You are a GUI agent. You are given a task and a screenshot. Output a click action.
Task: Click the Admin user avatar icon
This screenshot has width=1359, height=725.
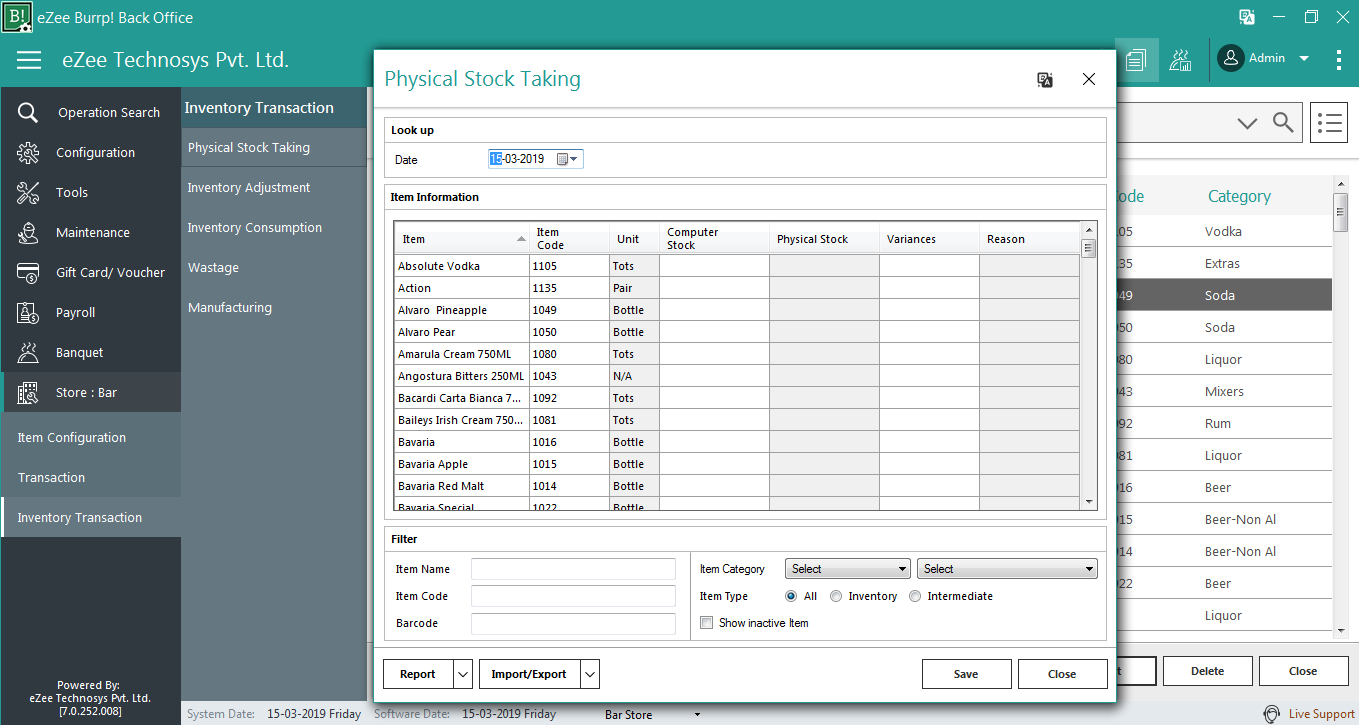click(x=1231, y=58)
